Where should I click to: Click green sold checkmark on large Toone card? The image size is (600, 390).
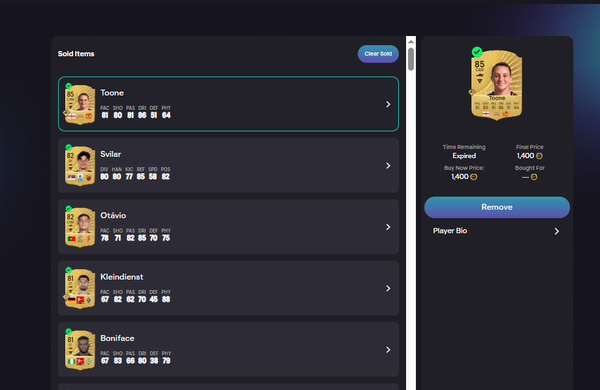pos(477,52)
